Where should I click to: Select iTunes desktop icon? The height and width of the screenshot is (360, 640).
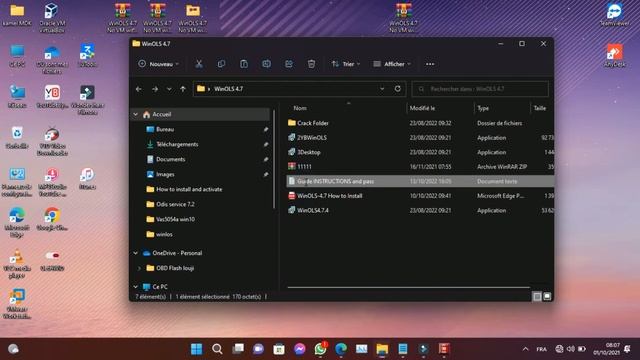point(87,178)
